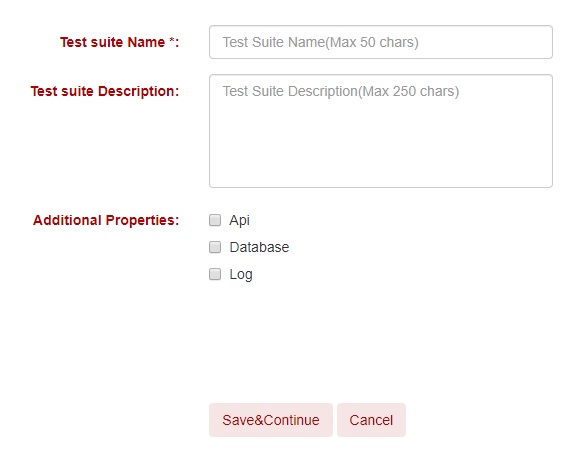Click the required asterisk beside Test suite Name
Screen dimensions: 585x449
coord(172,40)
